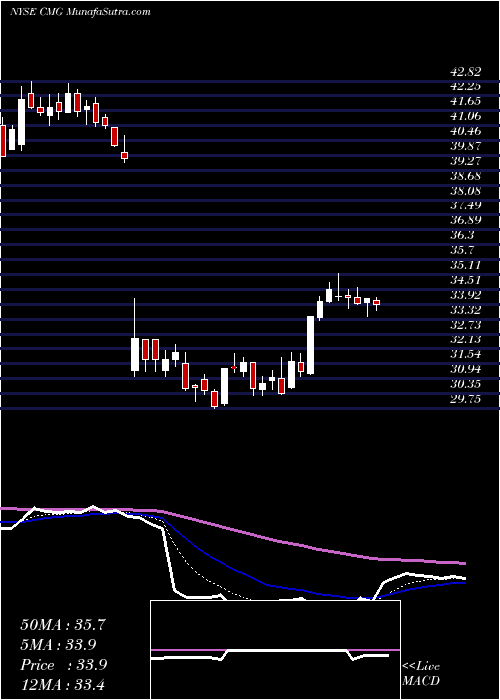This screenshot has width=500, height=700.
Task: Click the 30.35 price axis label
Action: [x=465, y=384]
